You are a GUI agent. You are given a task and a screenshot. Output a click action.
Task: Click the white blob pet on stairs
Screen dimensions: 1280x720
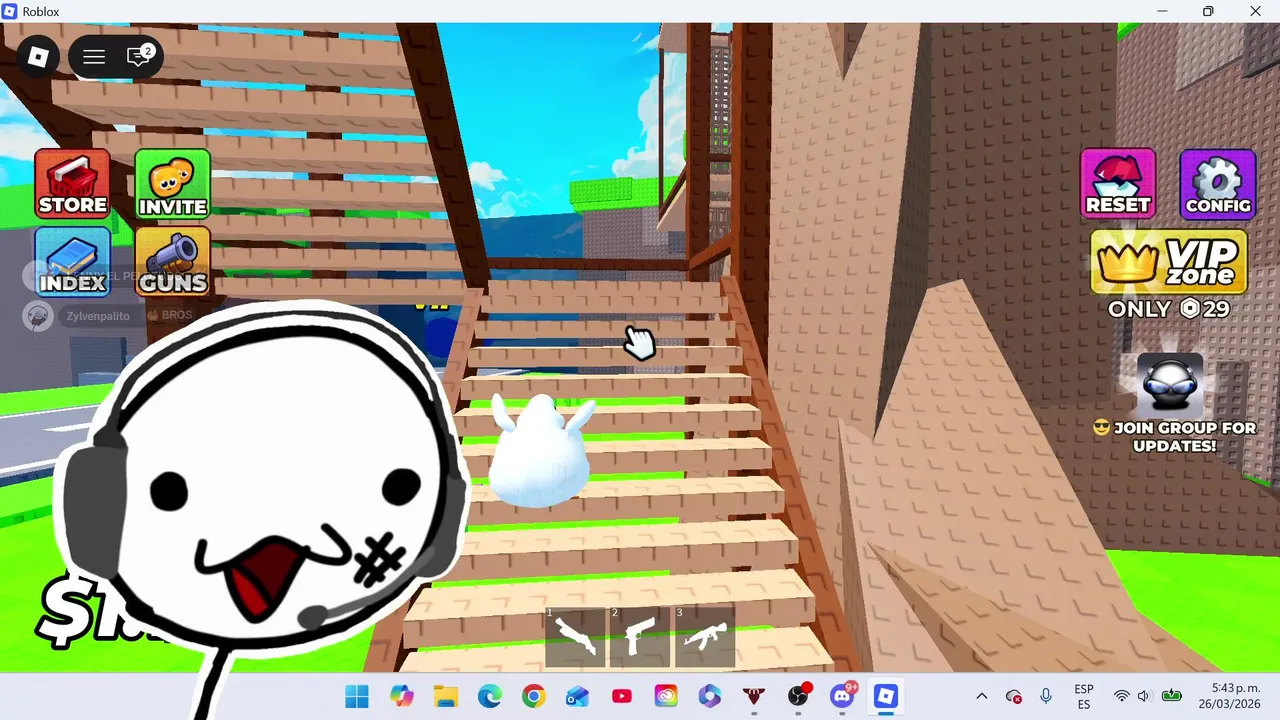pyautogui.click(x=540, y=450)
